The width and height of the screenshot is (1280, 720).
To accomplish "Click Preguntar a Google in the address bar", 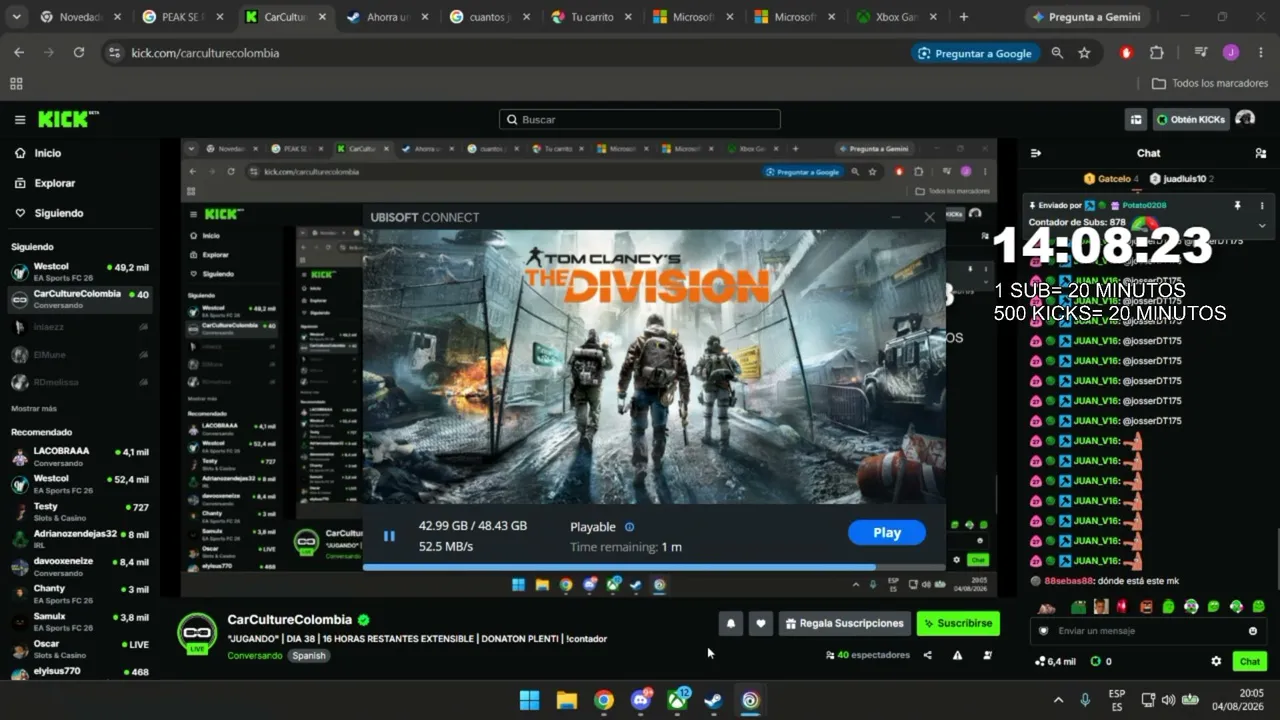I will [975, 53].
